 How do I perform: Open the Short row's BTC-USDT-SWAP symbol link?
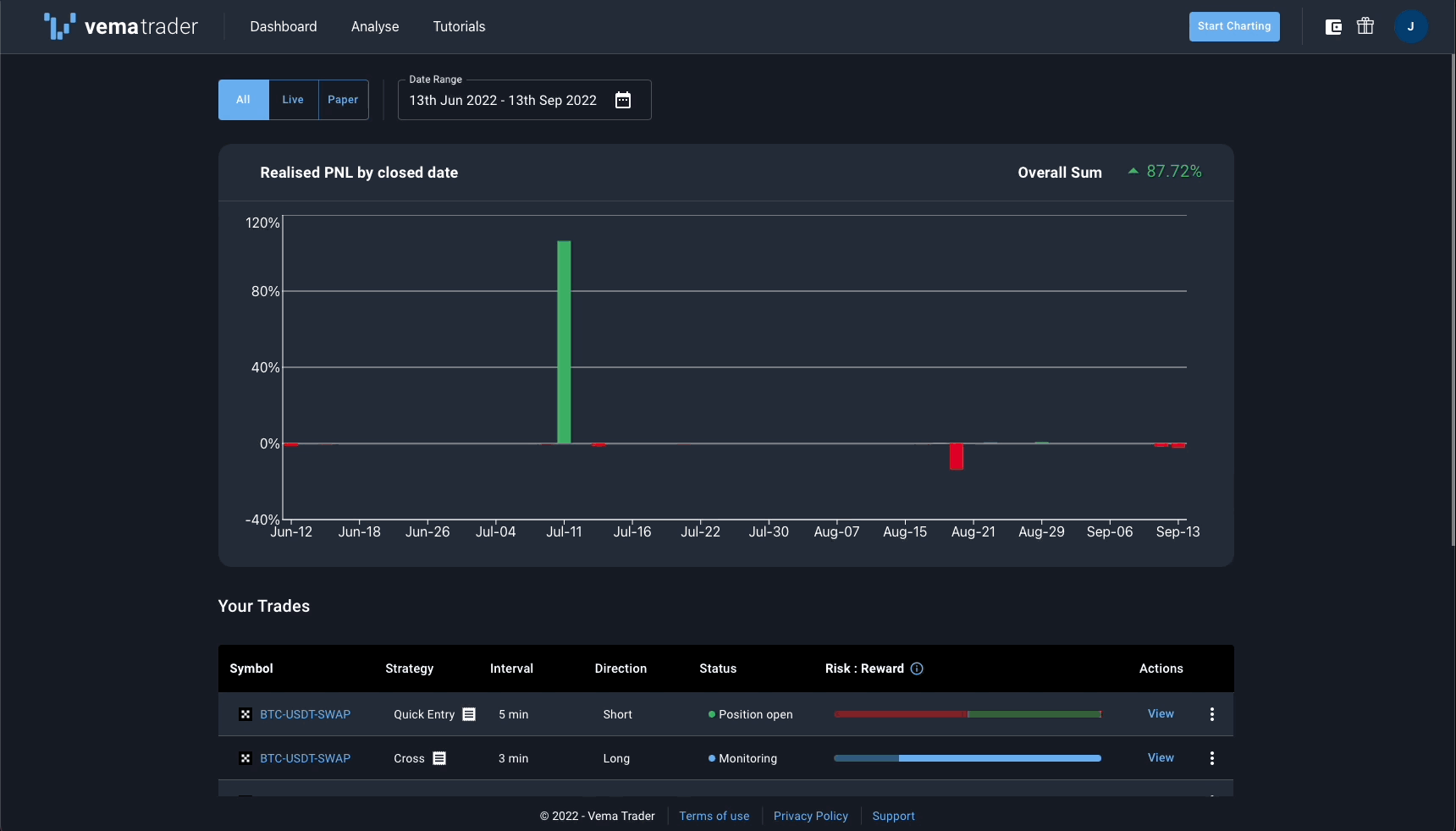coord(305,714)
